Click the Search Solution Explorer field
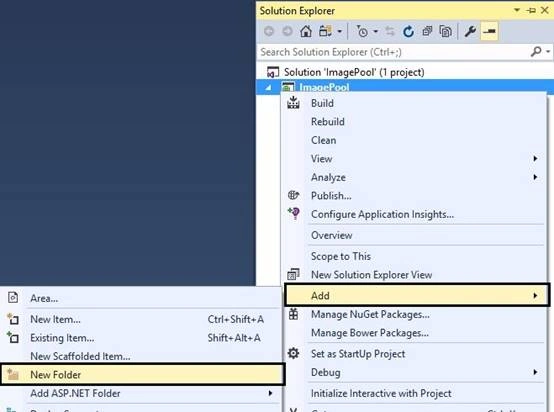Image resolution: width=554 pixels, height=412 pixels. [394, 52]
